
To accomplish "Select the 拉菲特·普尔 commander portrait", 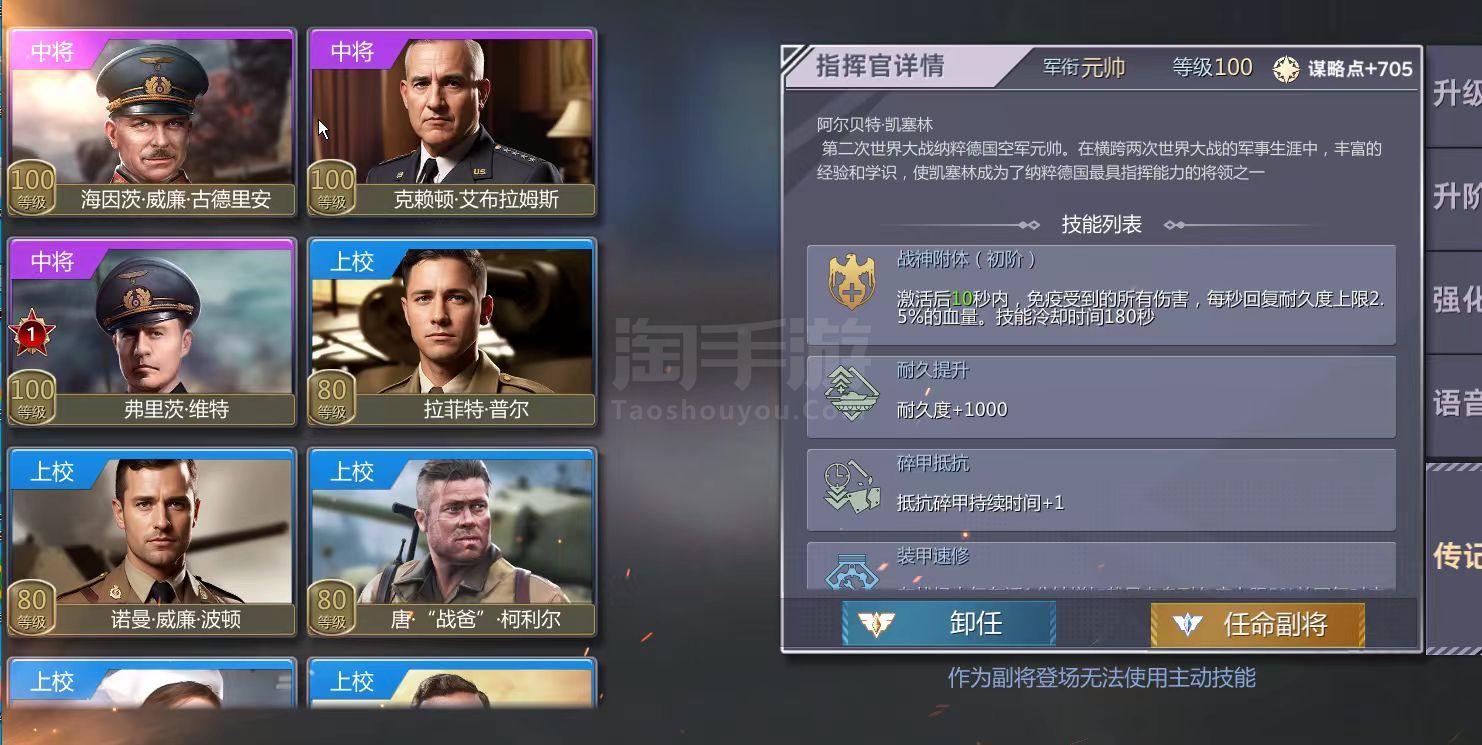I will click(452, 332).
